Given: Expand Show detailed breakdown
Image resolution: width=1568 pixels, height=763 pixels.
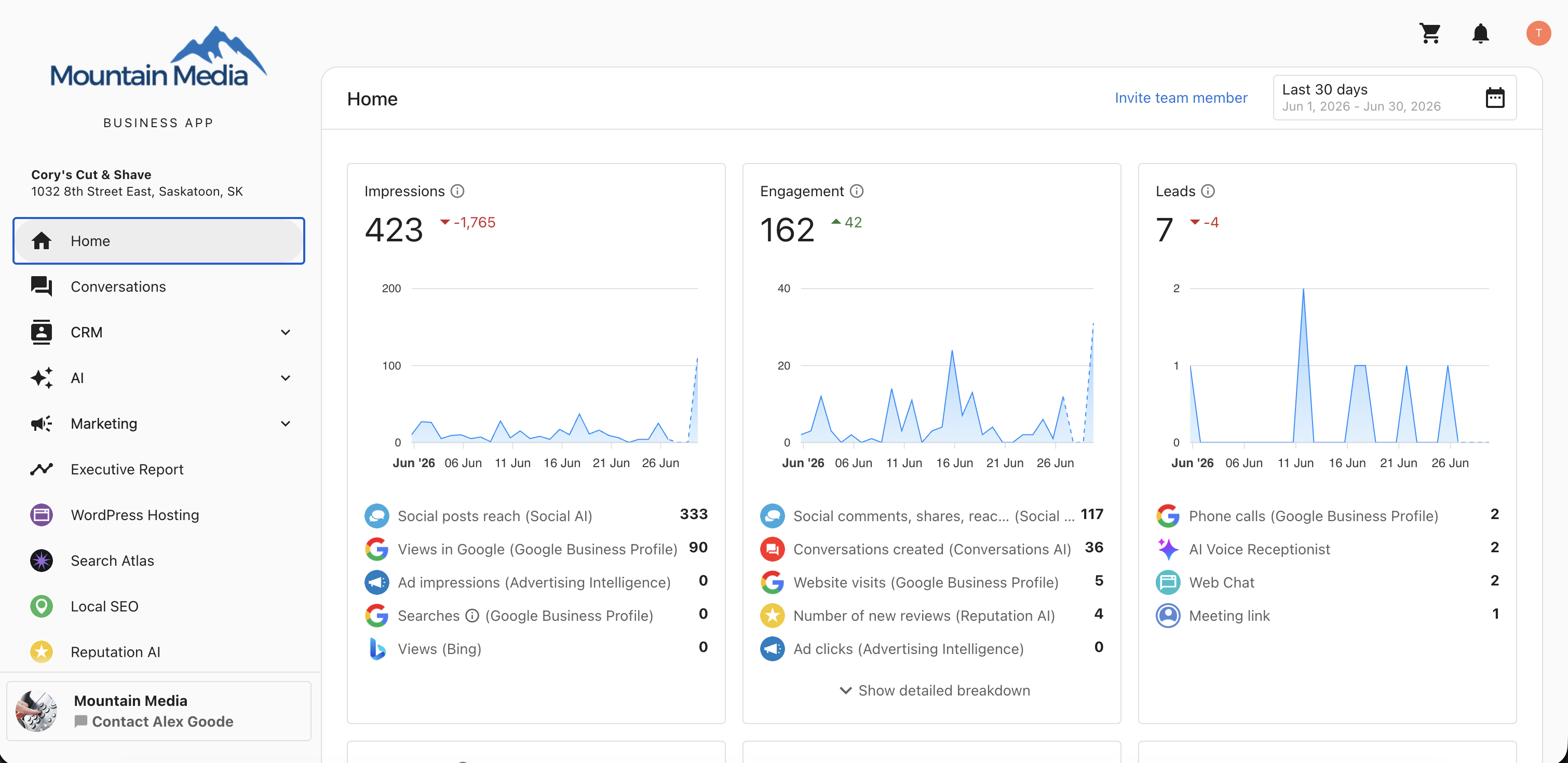Looking at the screenshot, I should coord(935,691).
